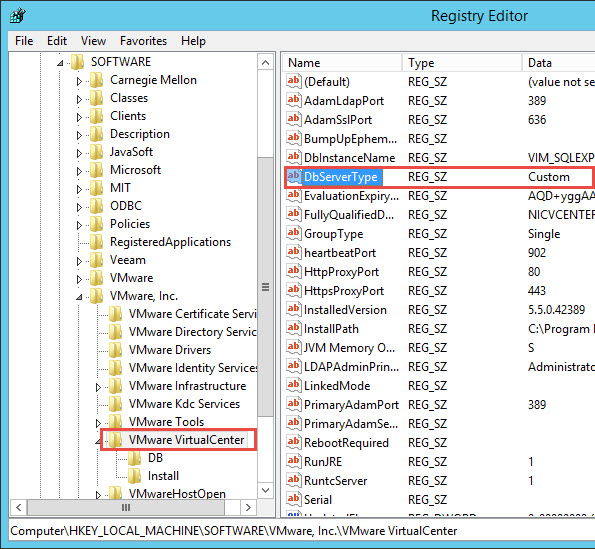The width and height of the screenshot is (595, 549).
Task: Click the Serial string value icon
Action: [294, 499]
